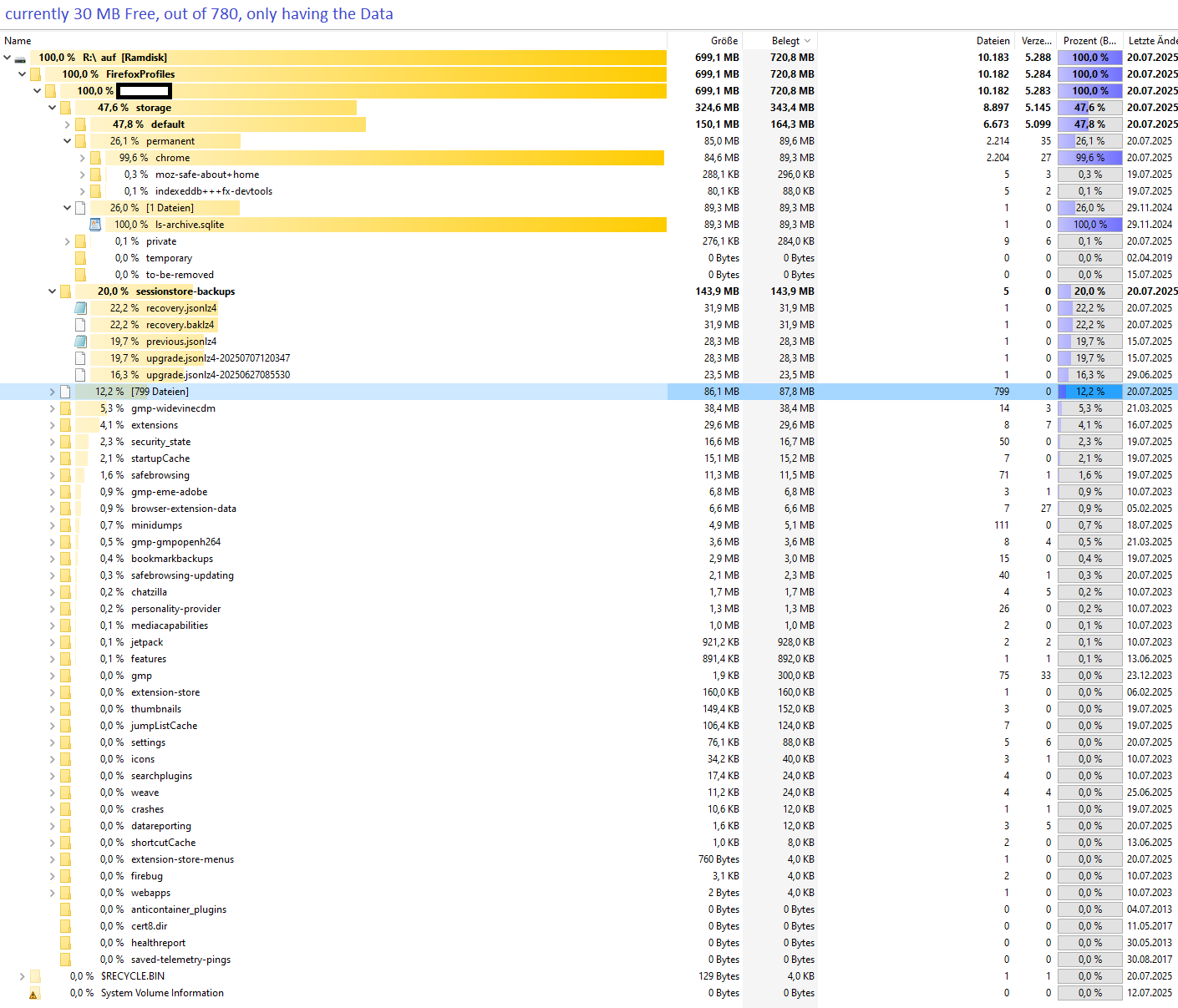Image resolution: width=1178 pixels, height=1008 pixels.
Task: Expand the security_state folder node
Action: [x=53, y=442]
